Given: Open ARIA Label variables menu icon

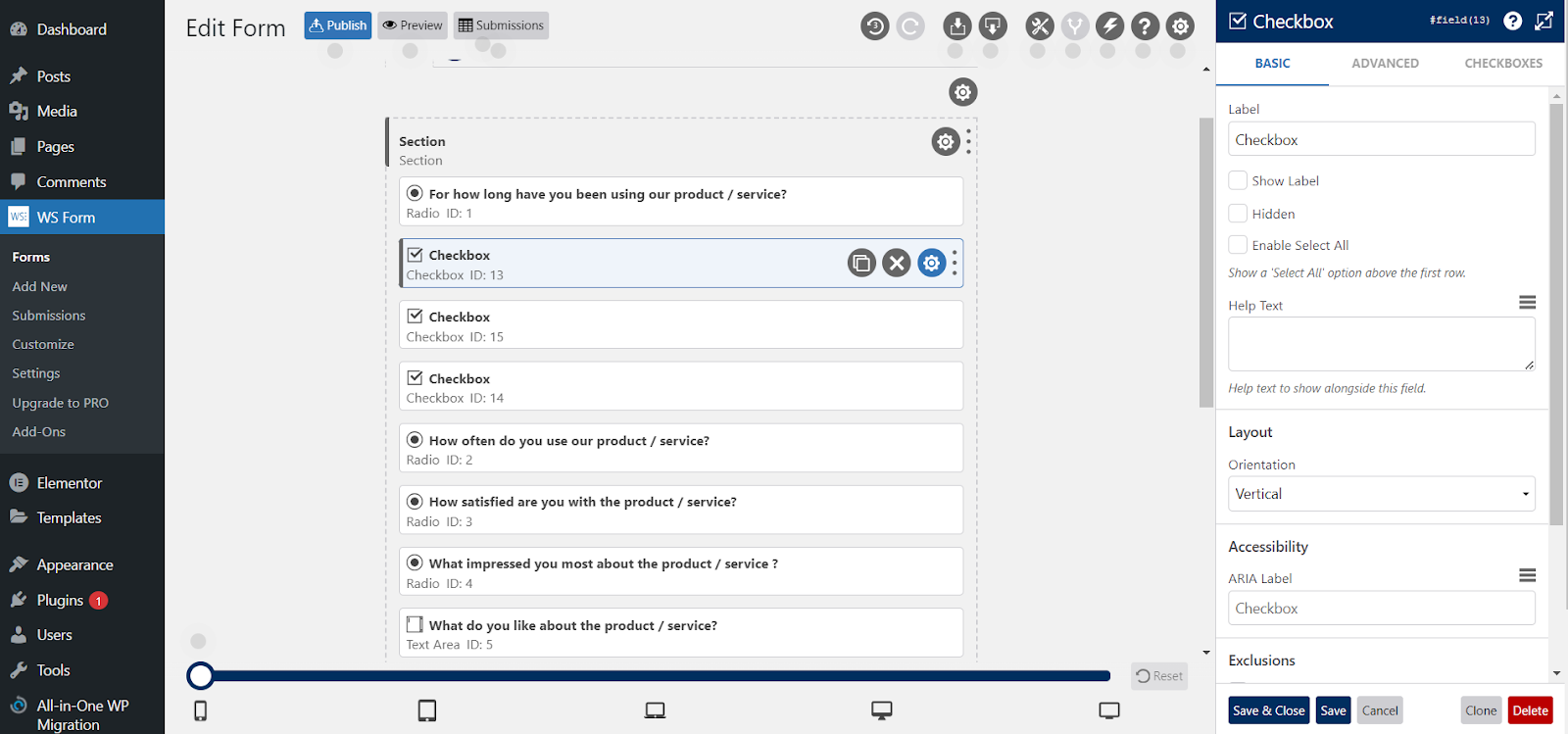Looking at the screenshot, I should [x=1527, y=575].
